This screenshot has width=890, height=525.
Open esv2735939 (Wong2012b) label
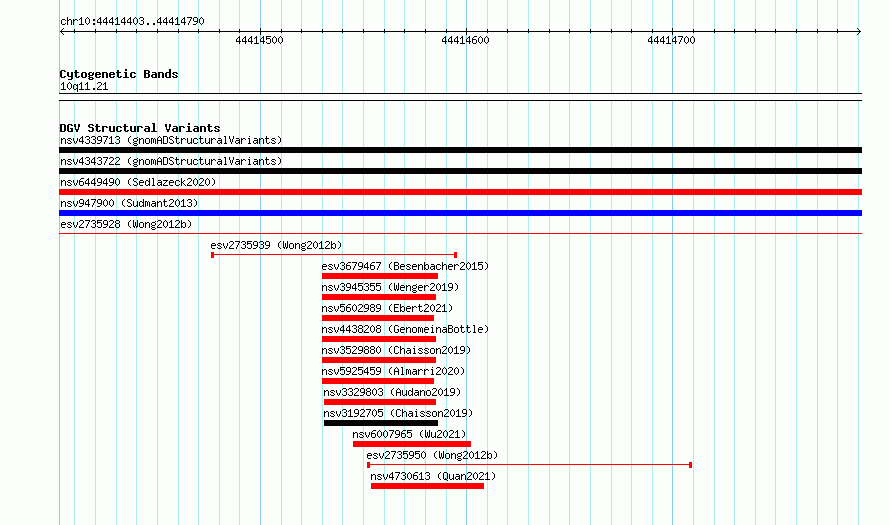point(276,245)
